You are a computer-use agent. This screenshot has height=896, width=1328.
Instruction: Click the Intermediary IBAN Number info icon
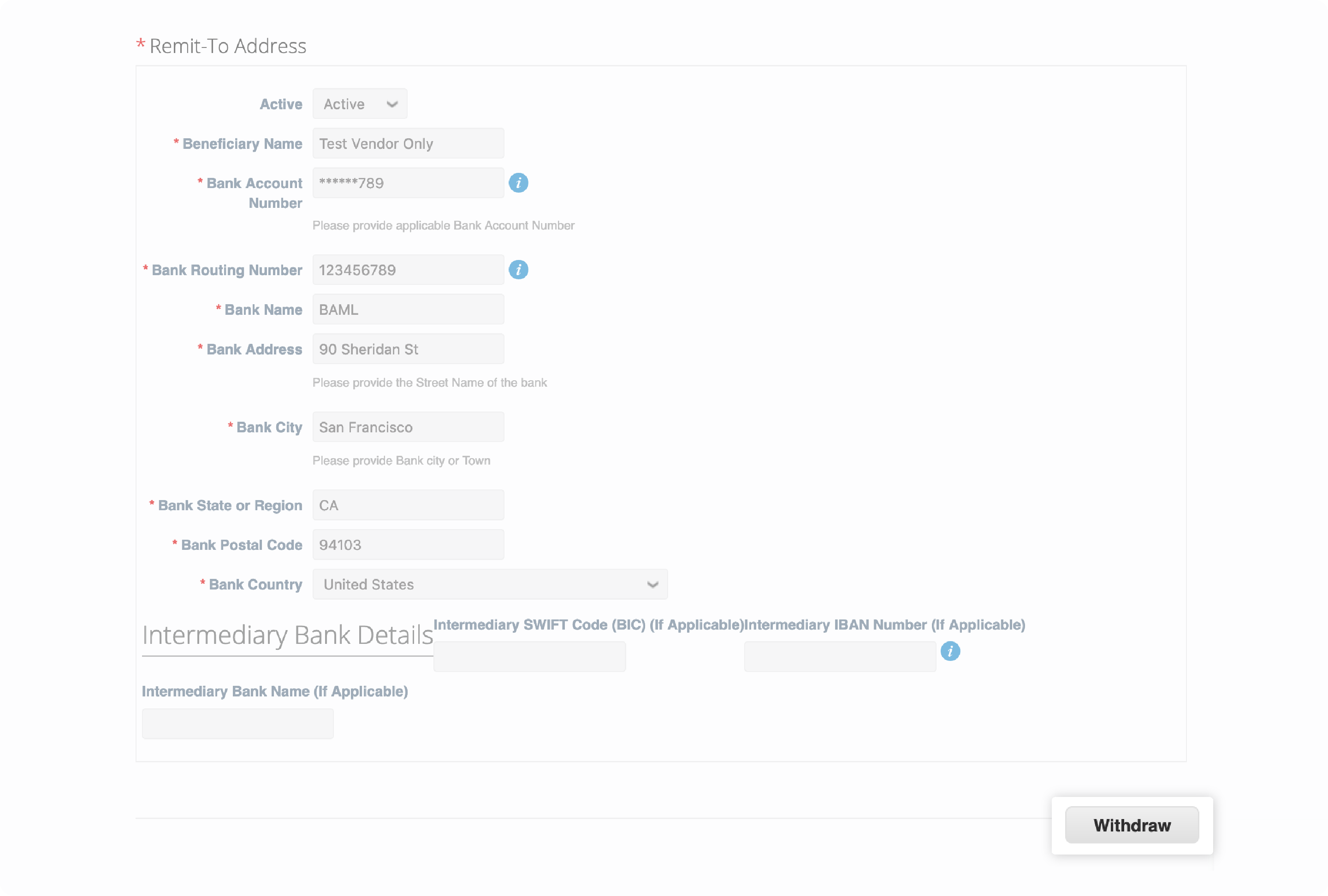point(950,651)
